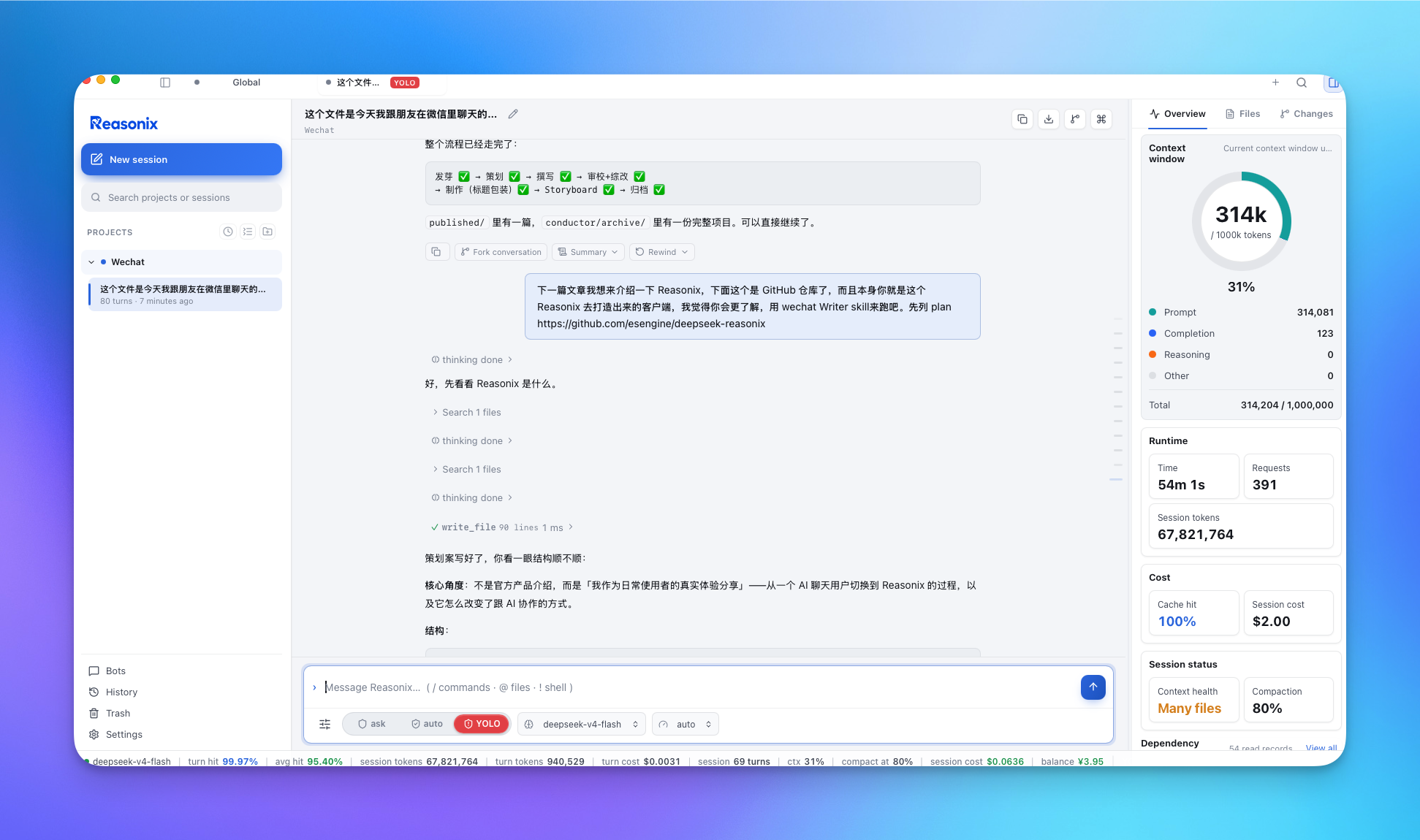This screenshot has width=1420, height=840.
Task: Open the Rewind dropdown
Action: [x=661, y=252]
